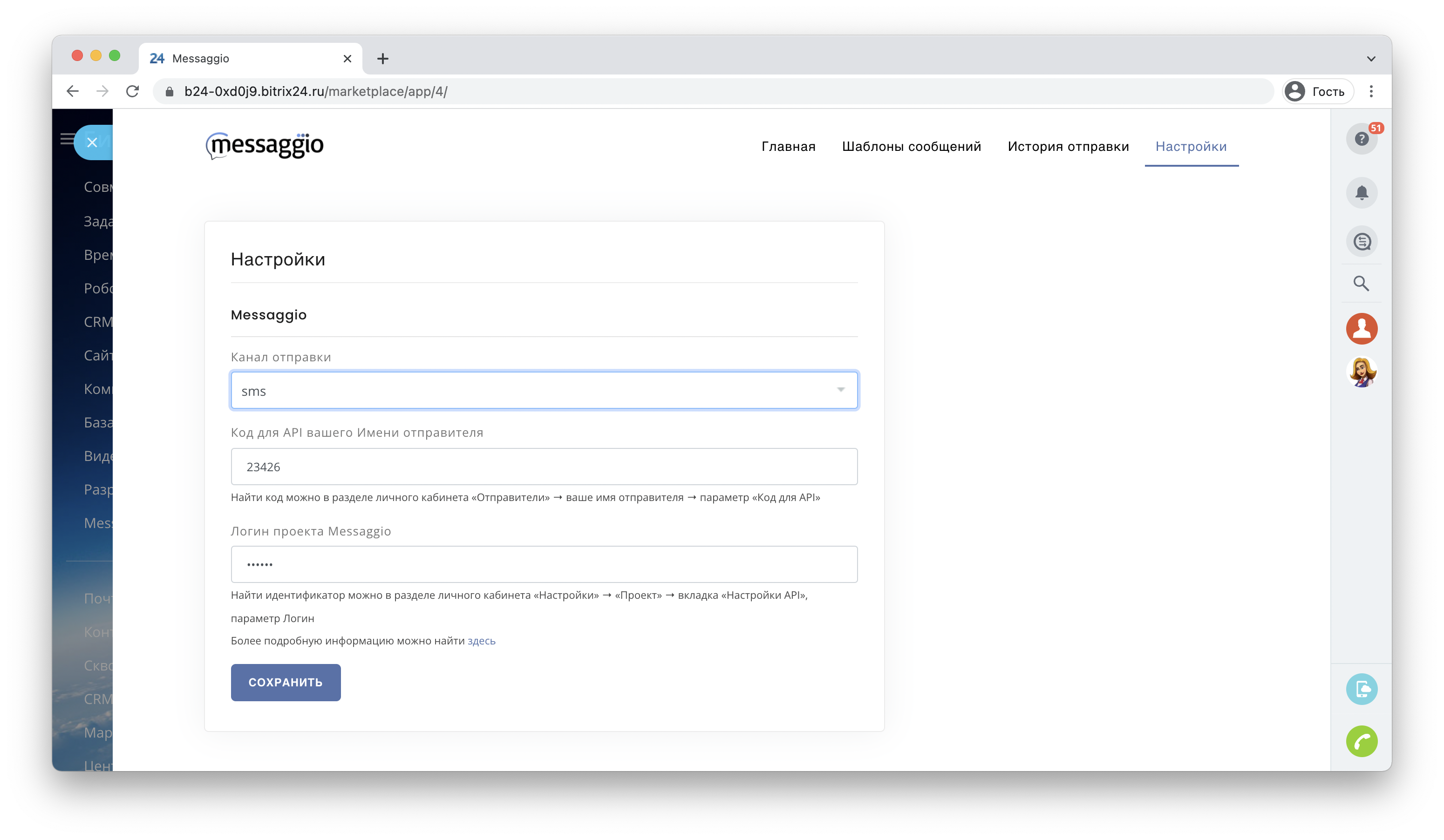The width and height of the screenshot is (1444, 840).
Task: Click the female assistant avatar
Action: 1361,373
